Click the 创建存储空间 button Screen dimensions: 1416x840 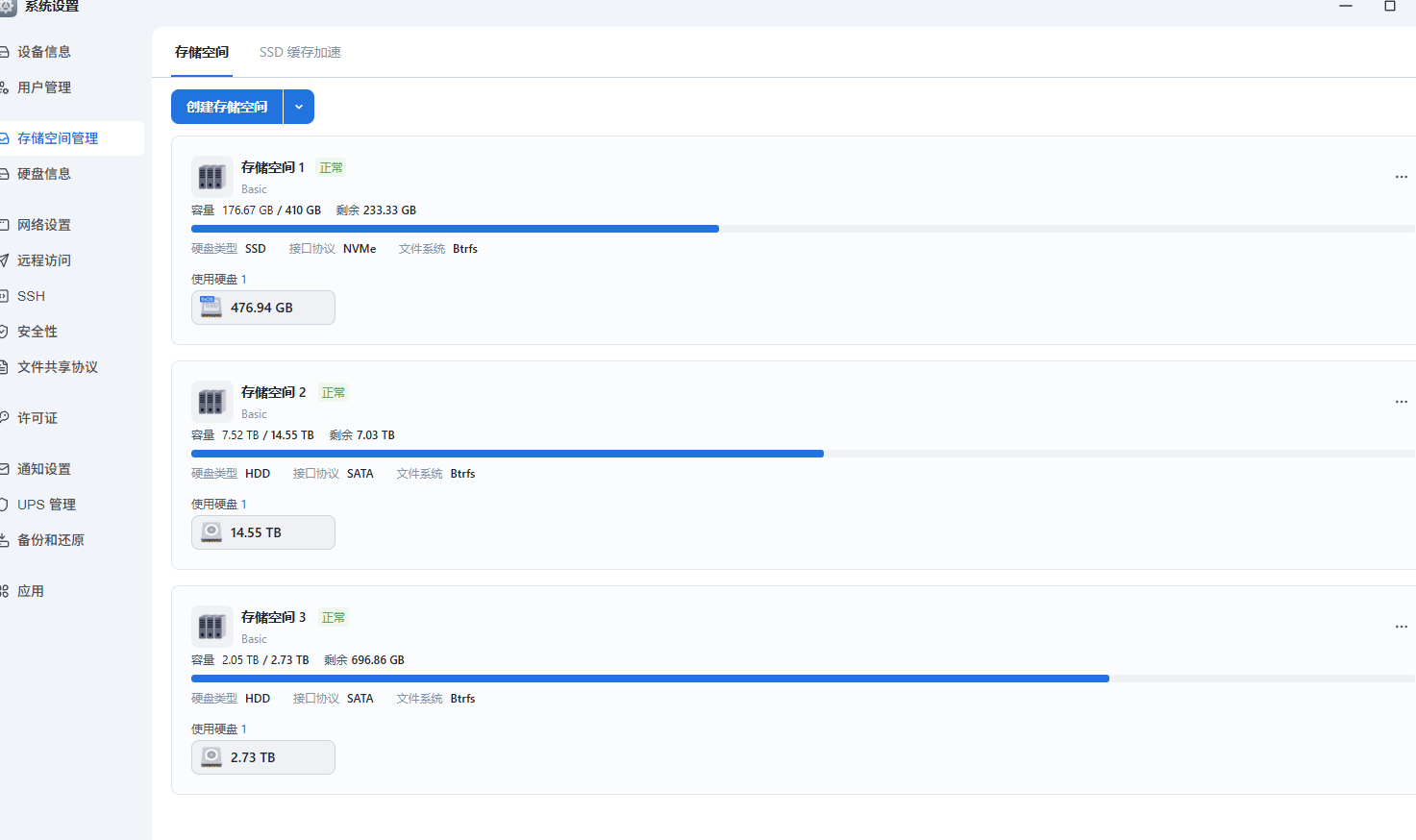coord(227,107)
